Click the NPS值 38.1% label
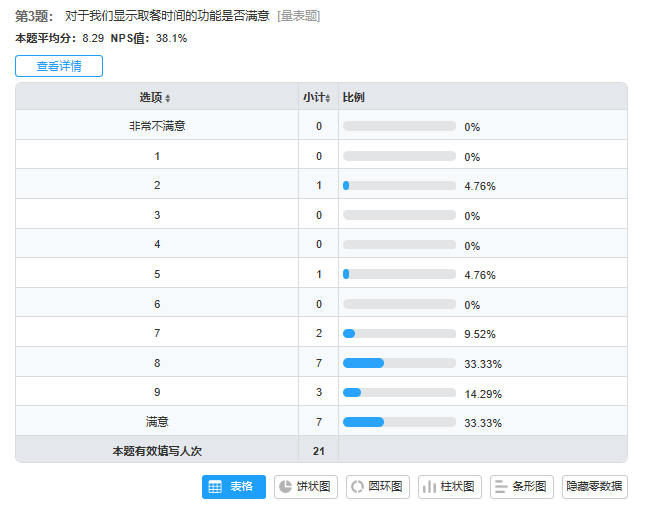Viewport: 645px width, 519px height. (x=149, y=39)
